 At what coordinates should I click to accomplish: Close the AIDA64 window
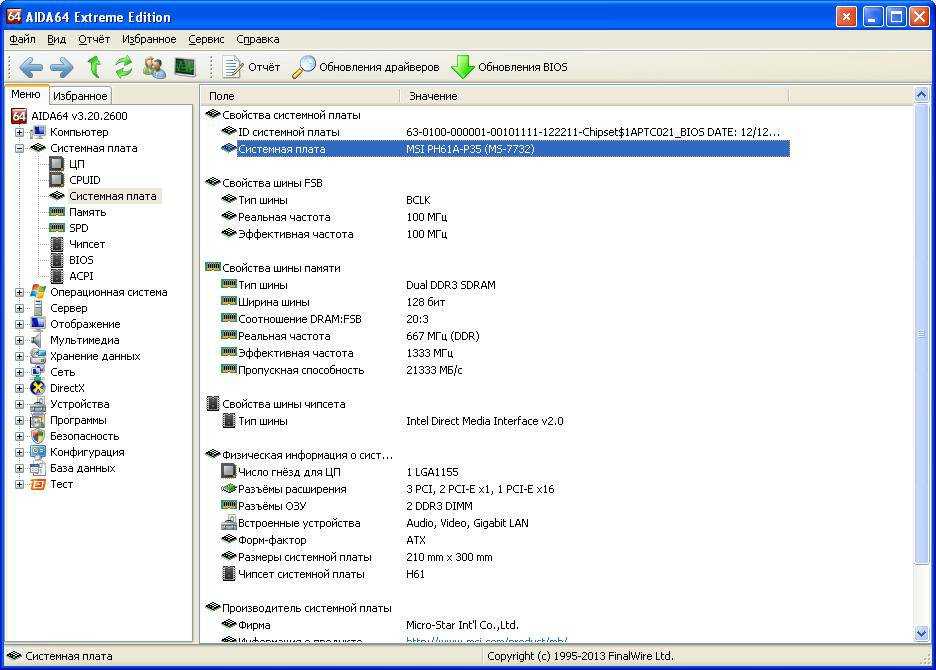[x=919, y=16]
